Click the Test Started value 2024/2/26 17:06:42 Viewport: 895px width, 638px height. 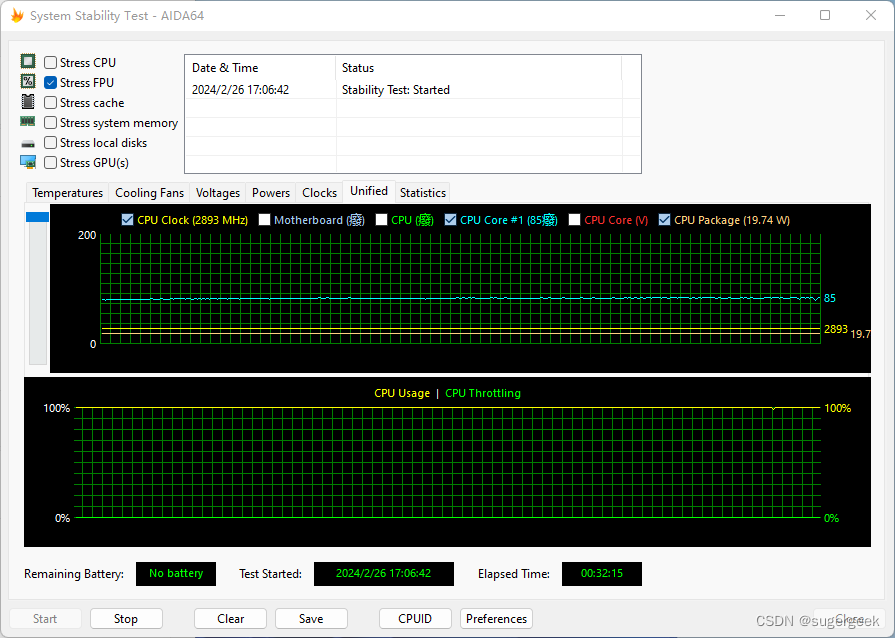384,574
